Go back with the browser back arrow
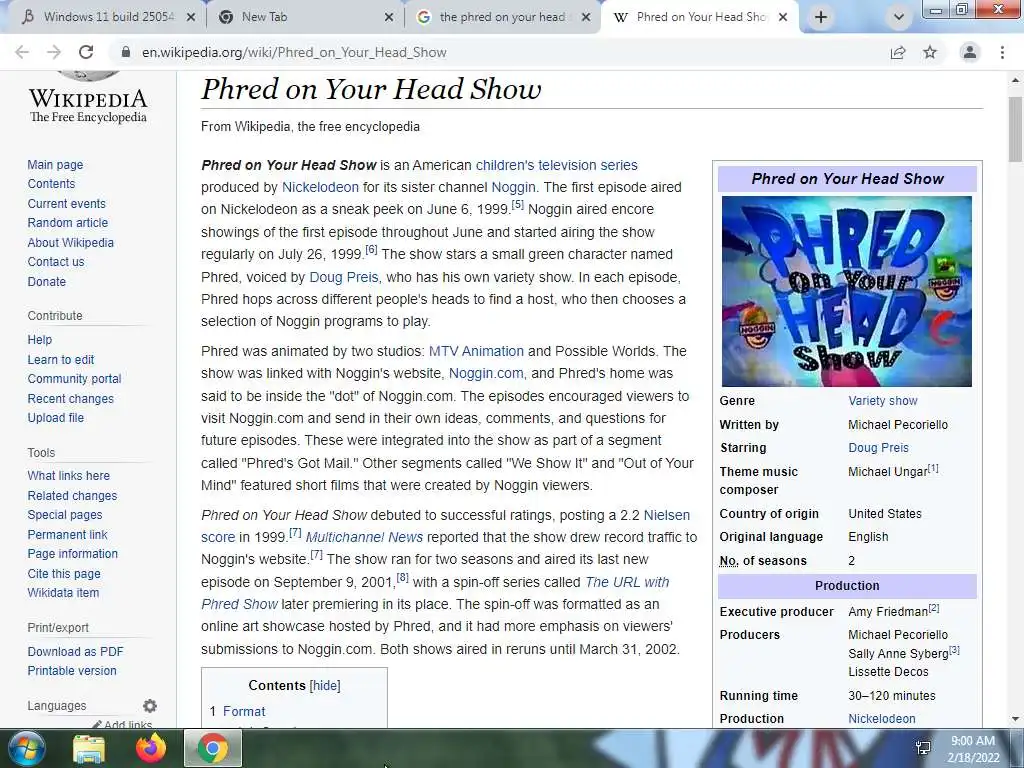The width and height of the screenshot is (1024, 768). coord(22,52)
